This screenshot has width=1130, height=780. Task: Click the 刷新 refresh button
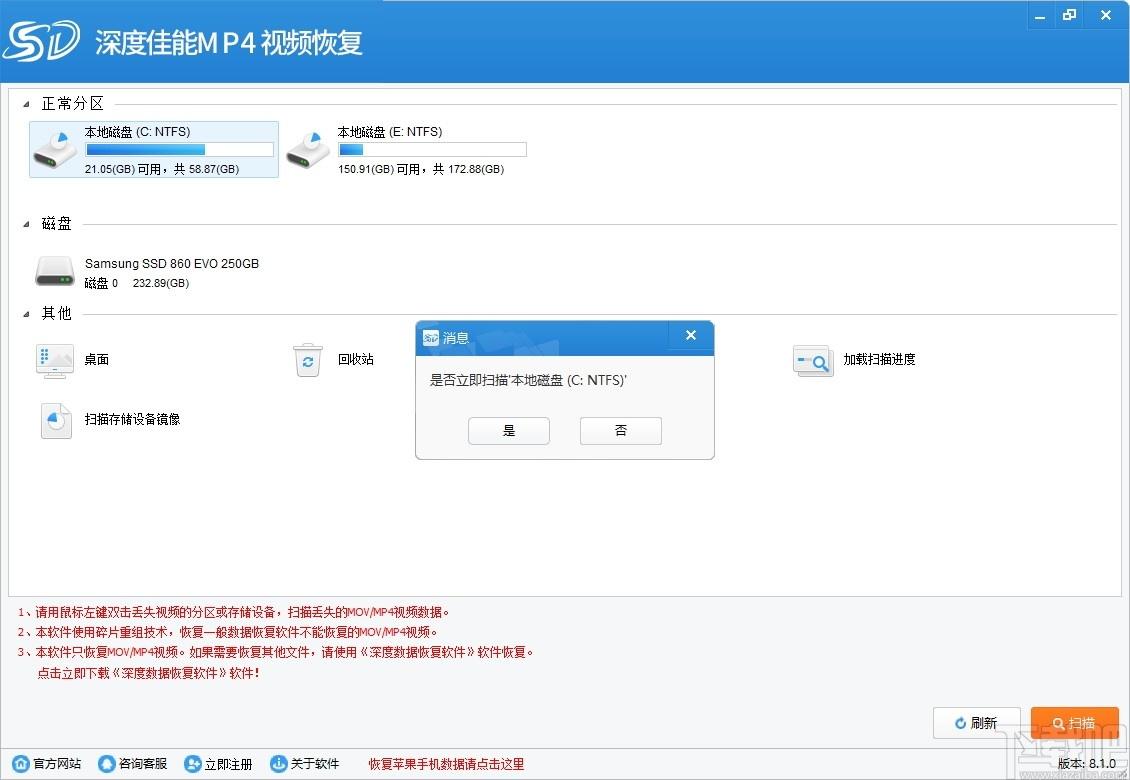(976, 723)
